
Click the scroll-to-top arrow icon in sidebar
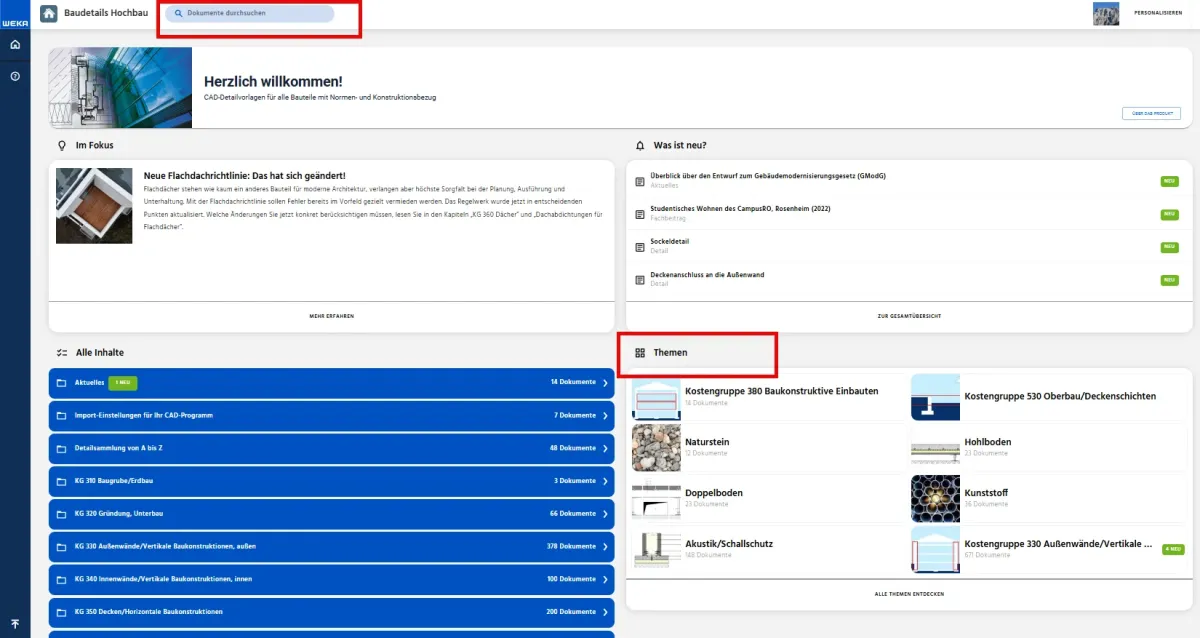[x=15, y=624]
